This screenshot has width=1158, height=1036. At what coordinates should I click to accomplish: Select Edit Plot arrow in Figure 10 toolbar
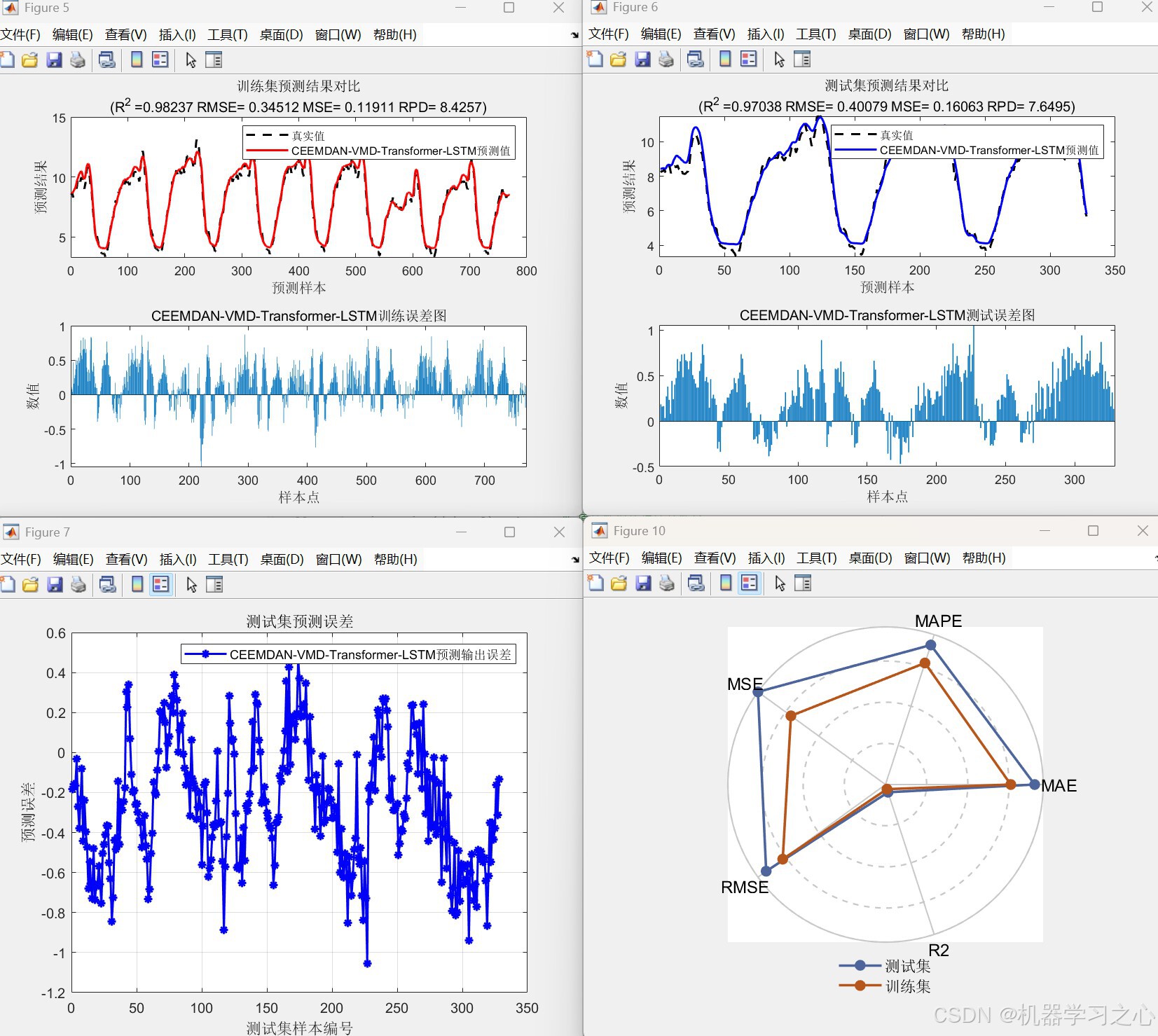click(780, 583)
